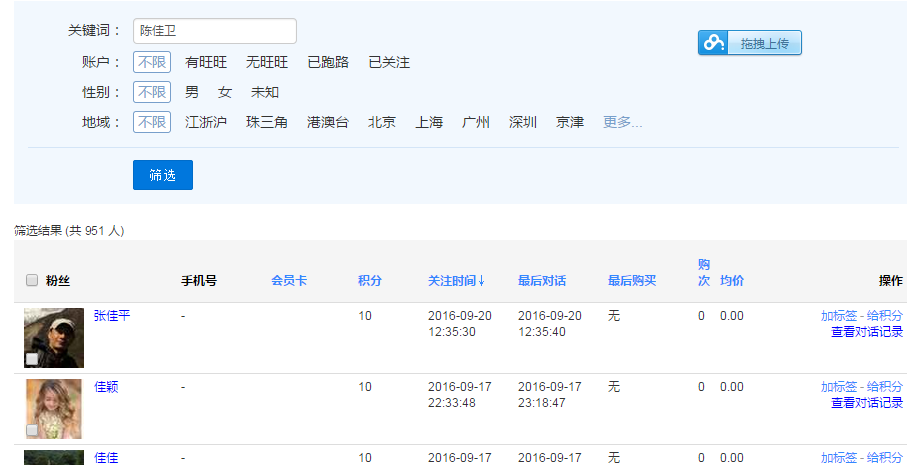Image resolution: width=907 pixels, height=465 pixels.
Task: Focus the 关键词 search input field
Action: click(x=215, y=31)
